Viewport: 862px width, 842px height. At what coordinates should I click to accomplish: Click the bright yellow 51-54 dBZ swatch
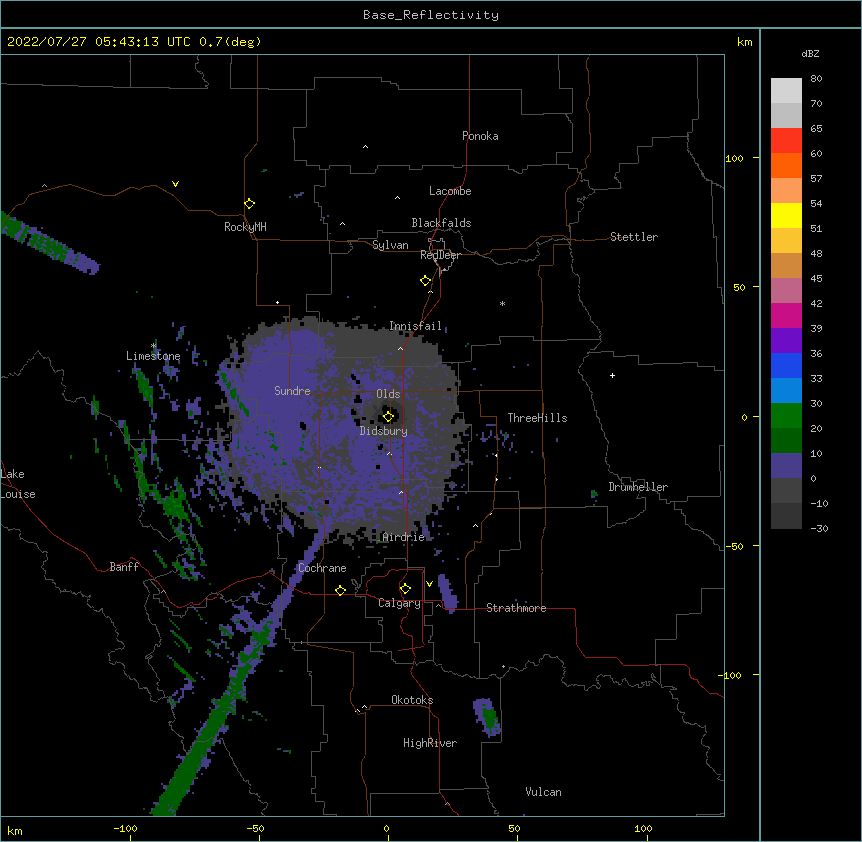click(x=786, y=215)
